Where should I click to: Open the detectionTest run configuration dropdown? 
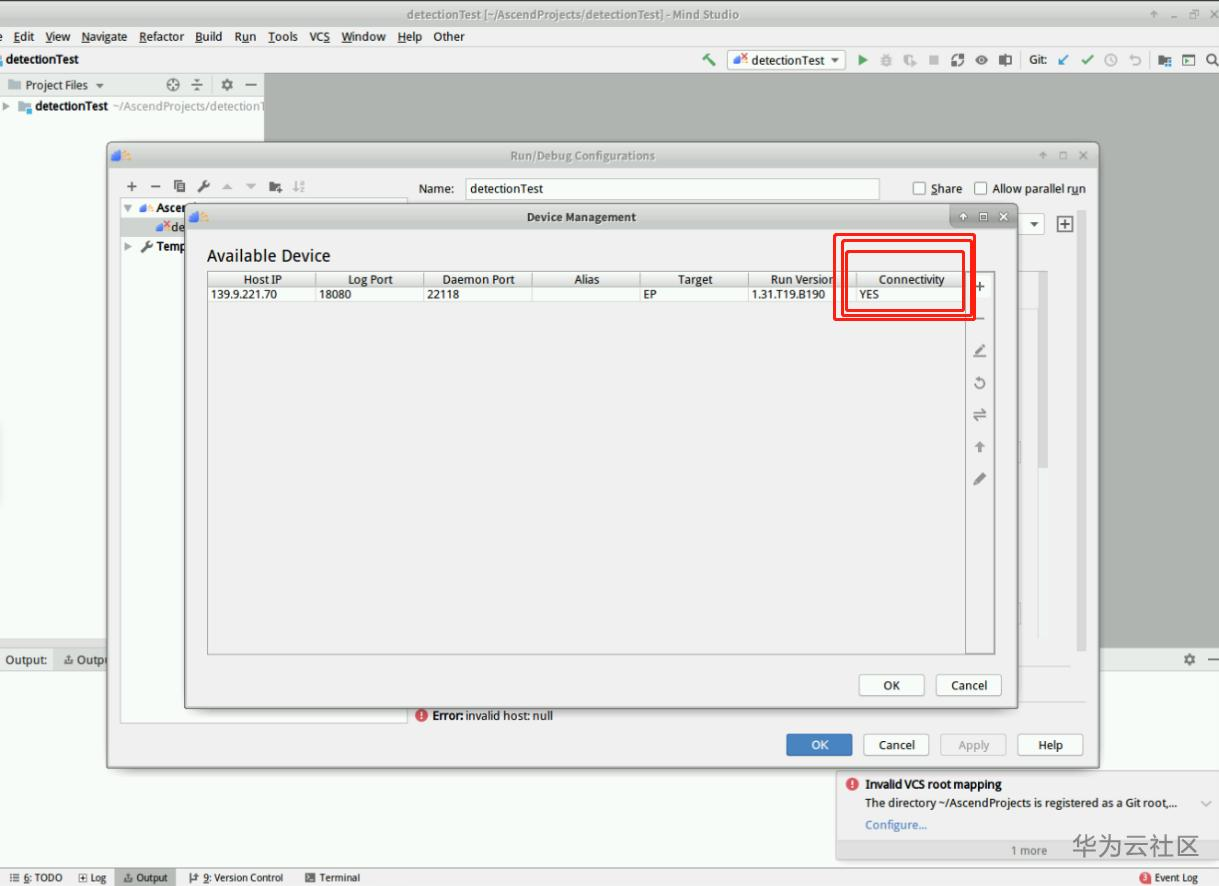[787, 60]
